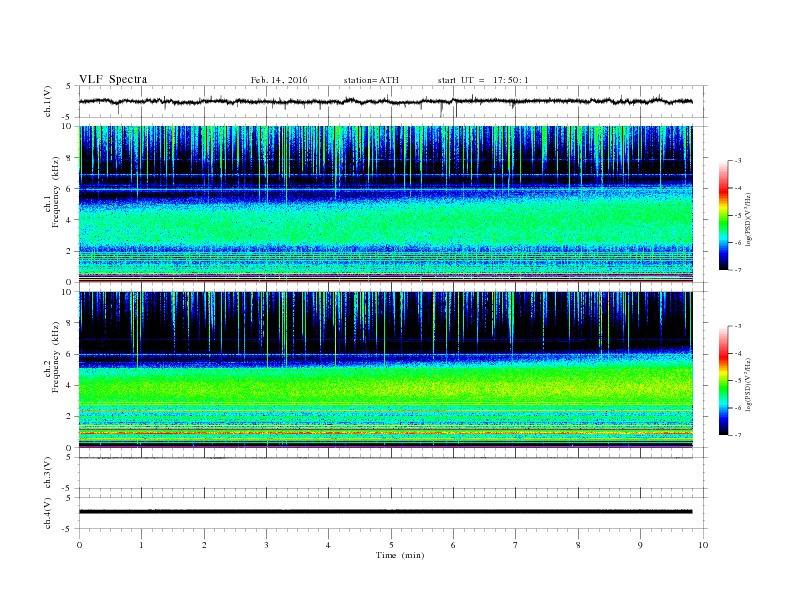Click time axis tick label "5"
Image resolution: width=792 pixels, height=612 pixels.
pyautogui.click(x=391, y=545)
